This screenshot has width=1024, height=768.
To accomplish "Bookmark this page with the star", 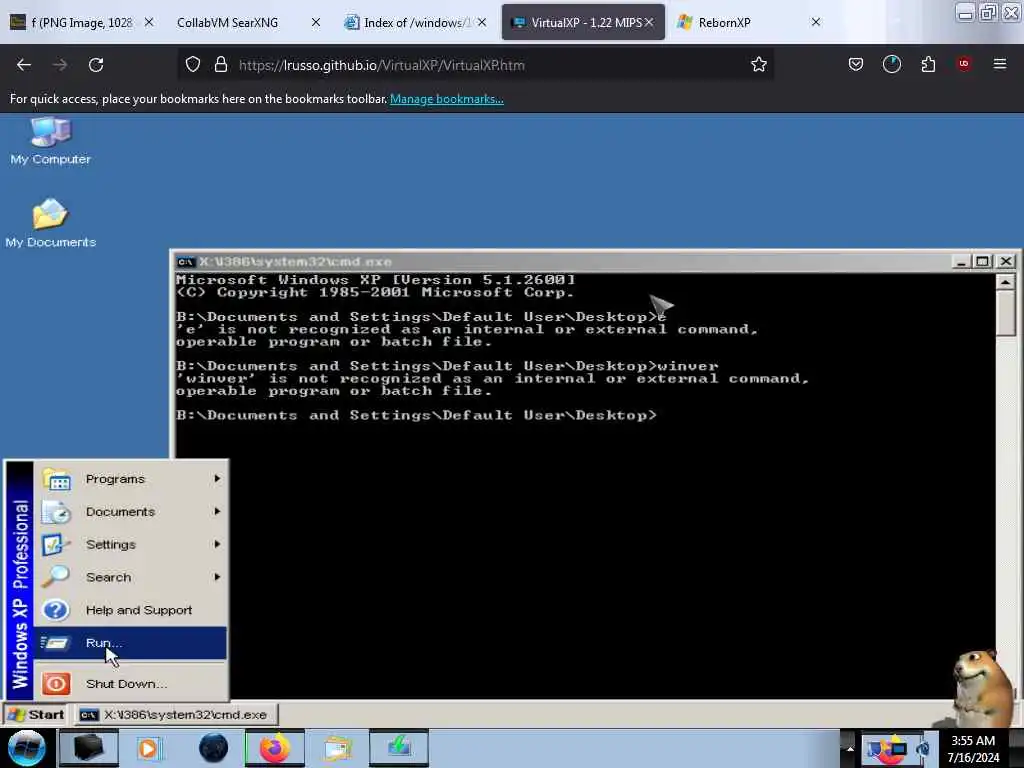I will [758, 65].
